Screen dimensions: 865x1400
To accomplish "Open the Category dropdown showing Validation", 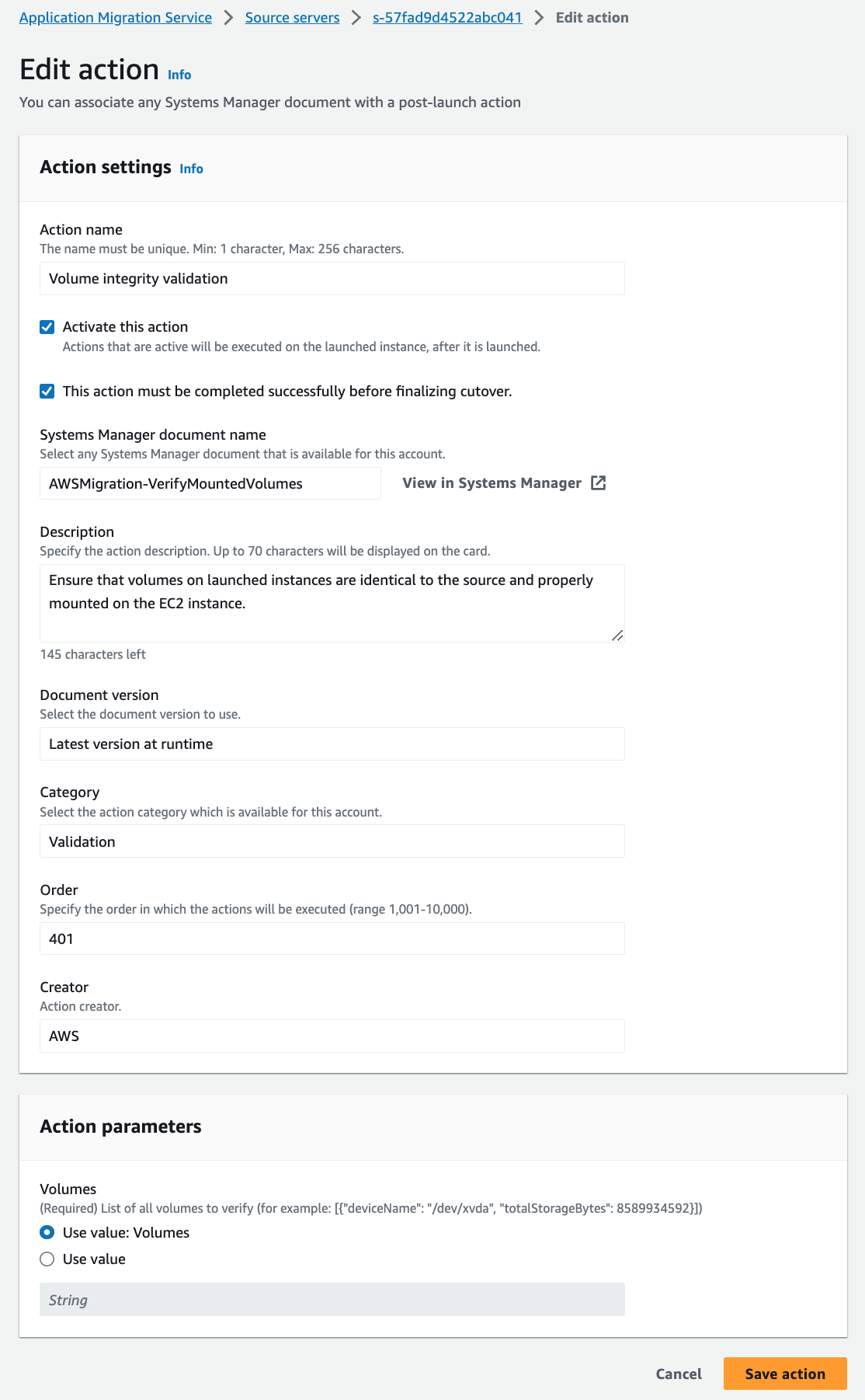I will (x=332, y=841).
